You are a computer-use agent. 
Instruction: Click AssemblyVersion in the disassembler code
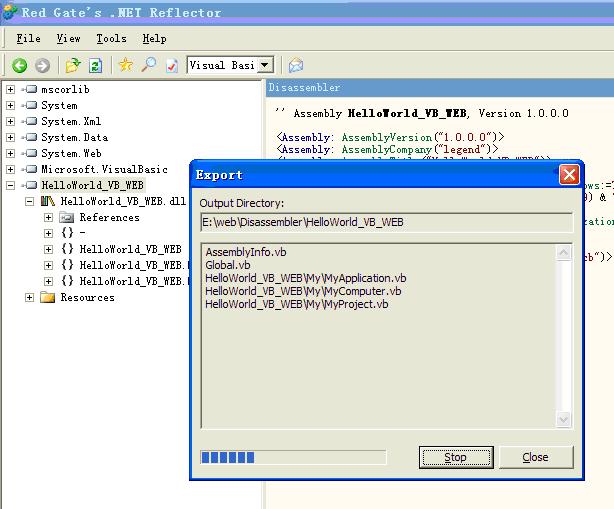pos(386,137)
